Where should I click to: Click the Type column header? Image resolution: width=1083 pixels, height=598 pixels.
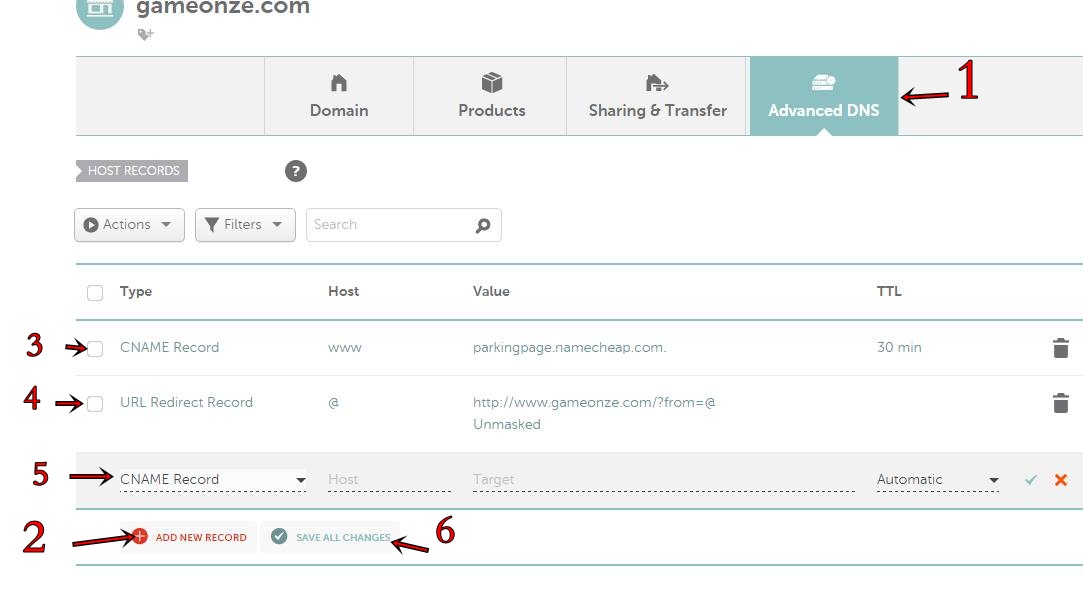136,291
